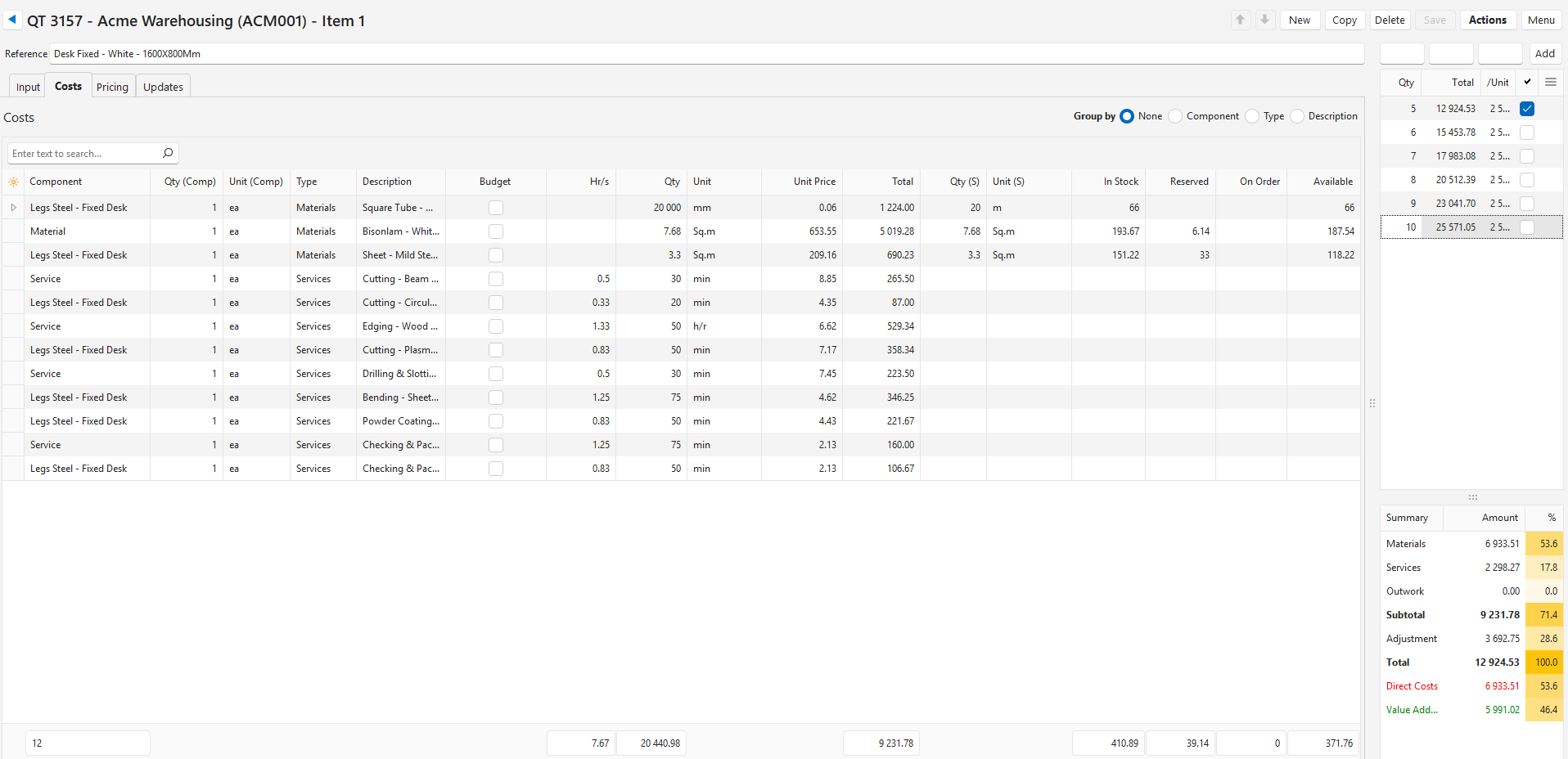Open the Pricing tab
1568x759 pixels.
[x=112, y=87]
